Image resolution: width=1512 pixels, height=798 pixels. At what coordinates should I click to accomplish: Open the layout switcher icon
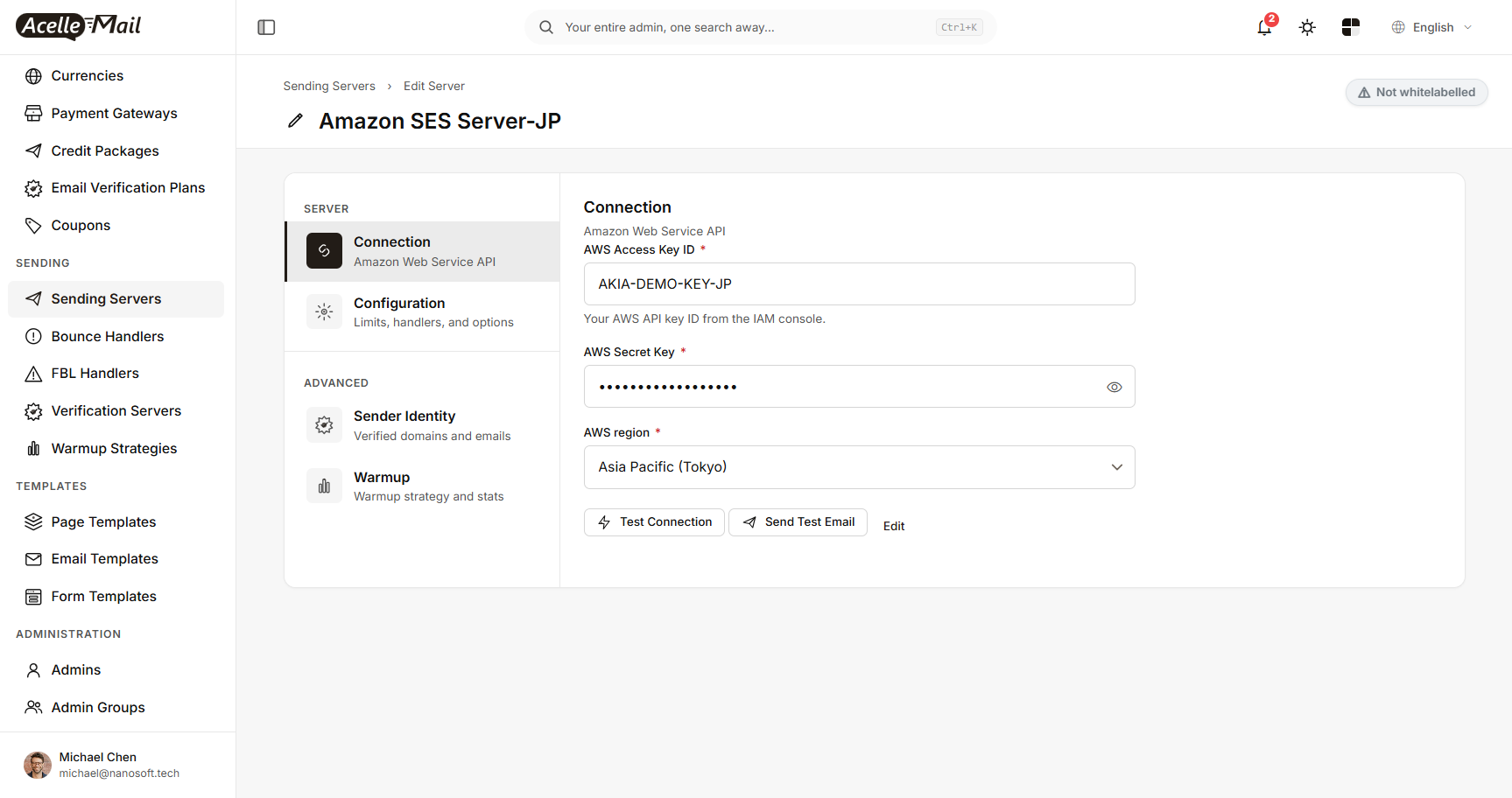tap(1350, 27)
